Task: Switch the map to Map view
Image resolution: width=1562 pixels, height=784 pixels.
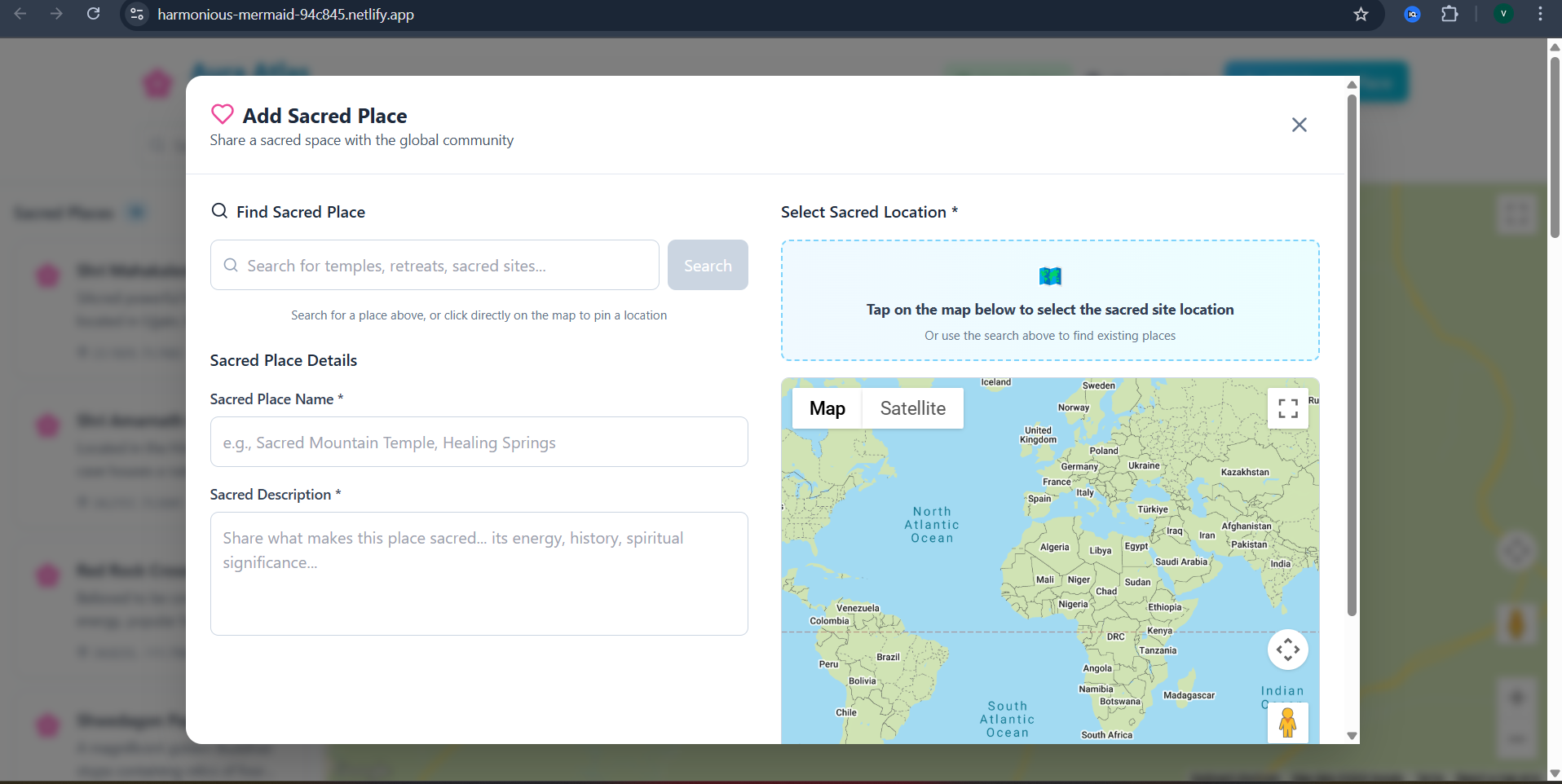Action: (x=827, y=408)
